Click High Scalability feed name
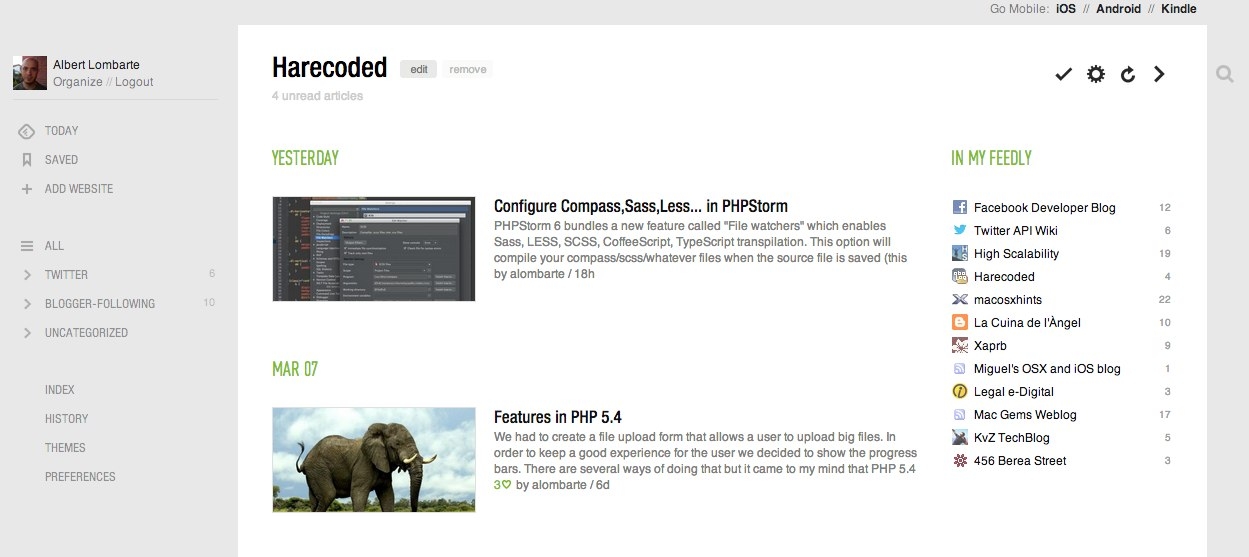 coord(1016,254)
